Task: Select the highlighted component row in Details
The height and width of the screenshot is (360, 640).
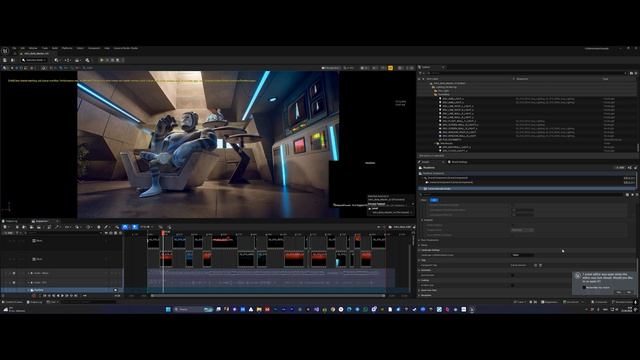Action: click(x=527, y=189)
